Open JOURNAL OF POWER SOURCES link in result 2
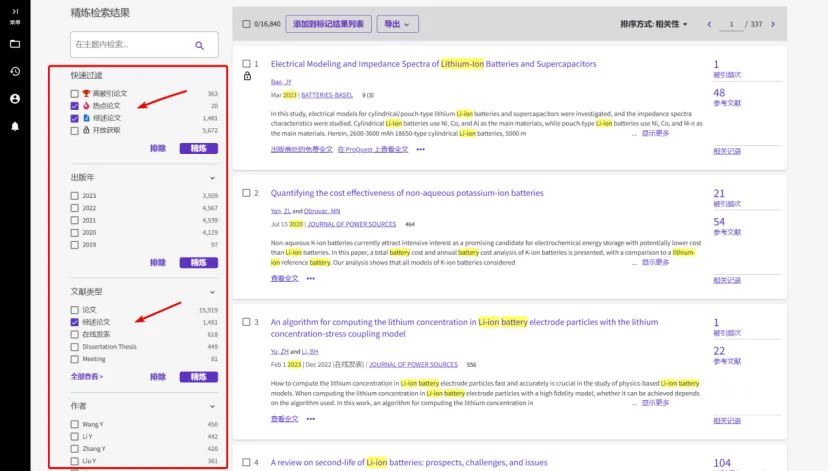Screen dimensions: 829x471 (352, 224)
